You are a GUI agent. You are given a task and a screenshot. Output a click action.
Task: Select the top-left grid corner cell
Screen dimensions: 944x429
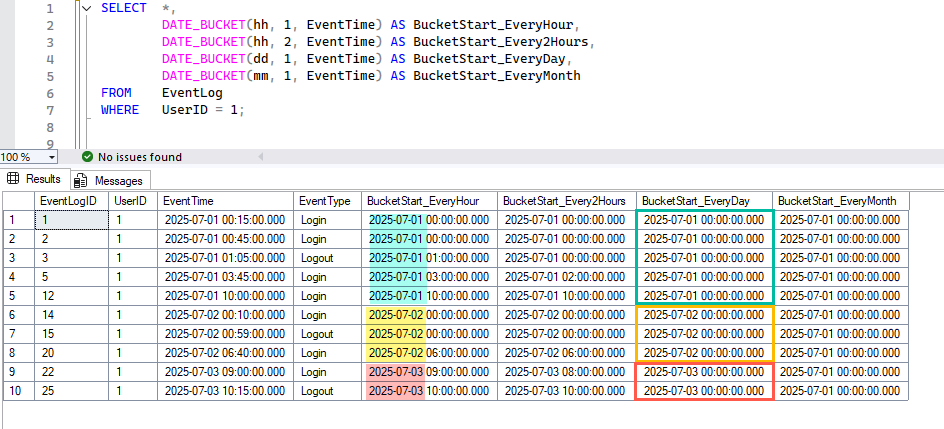point(17,201)
